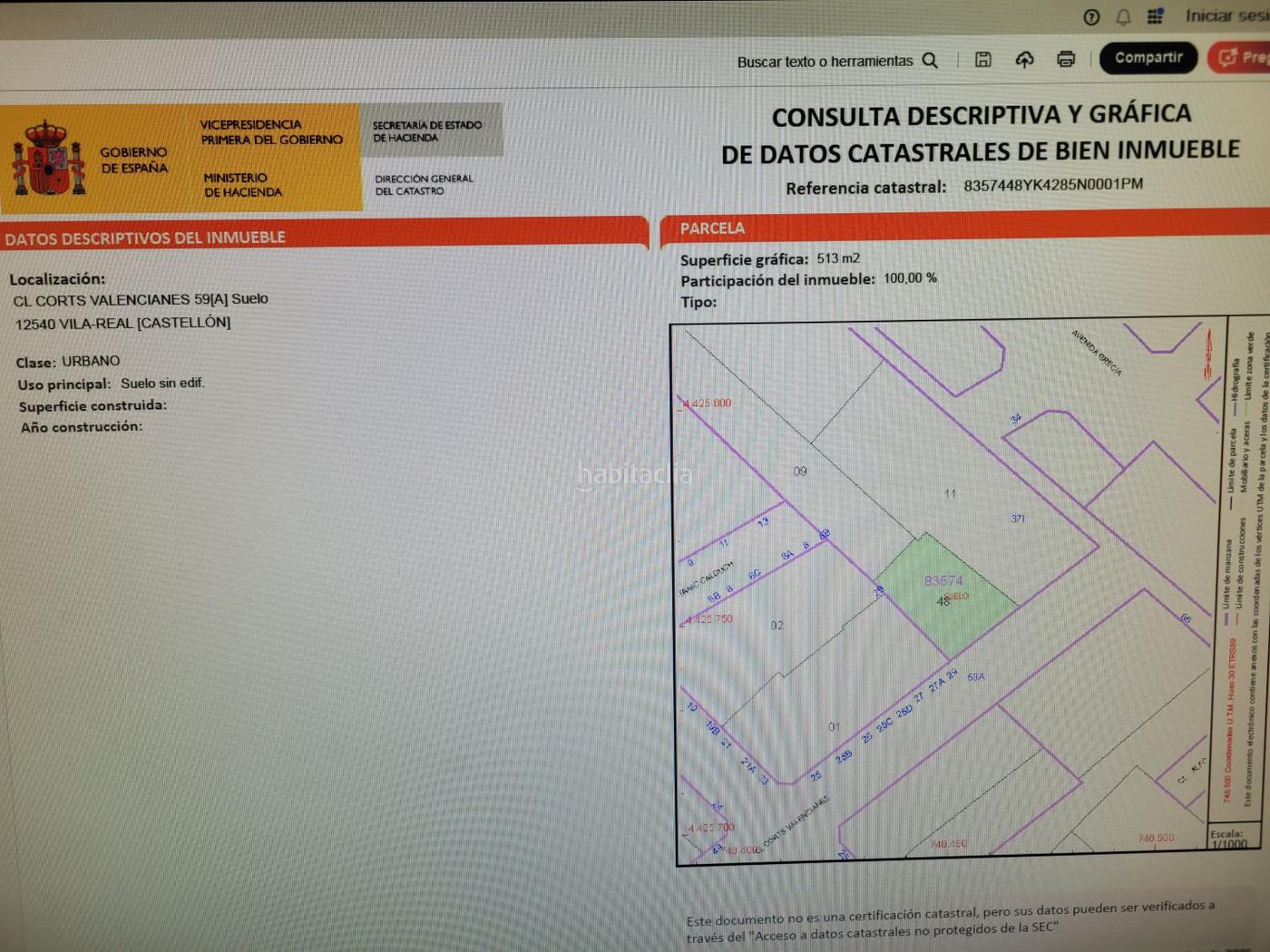
Task: Print the document using printer icon
Action: [x=1066, y=60]
